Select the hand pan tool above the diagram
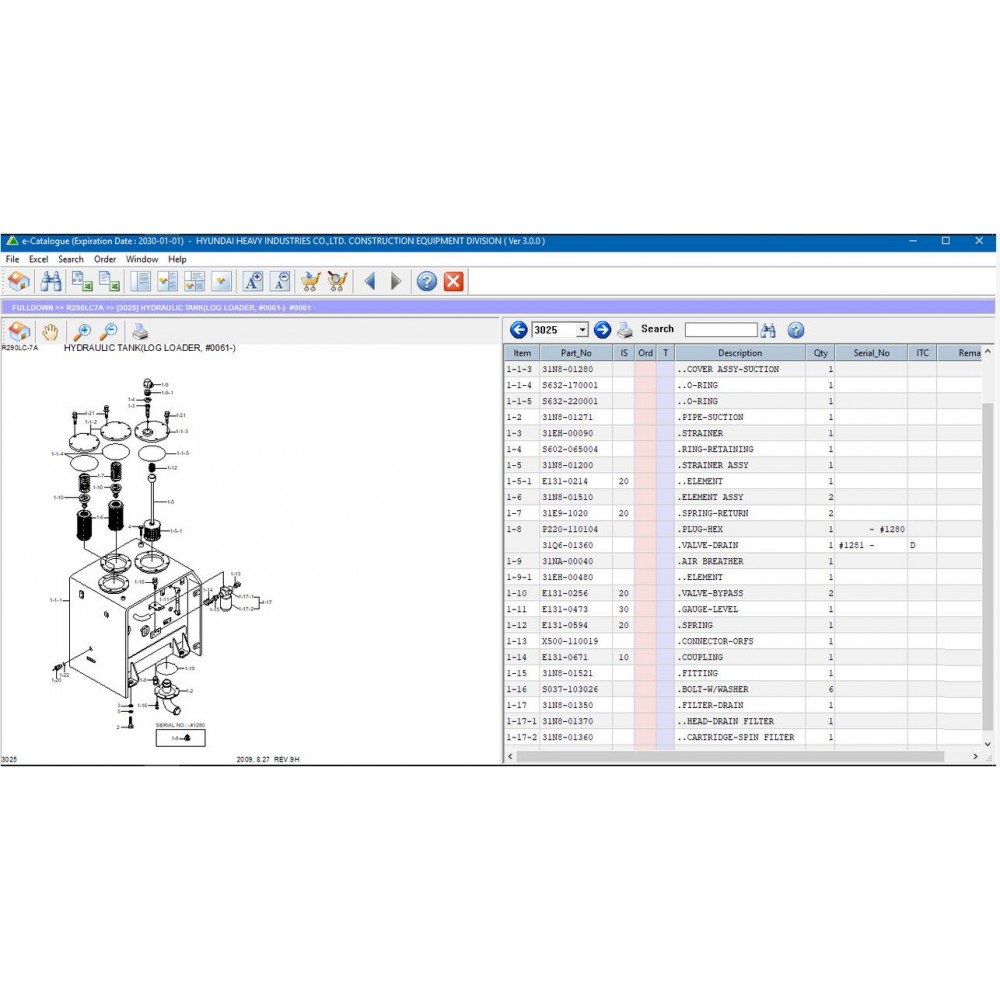 click(50, 331)
